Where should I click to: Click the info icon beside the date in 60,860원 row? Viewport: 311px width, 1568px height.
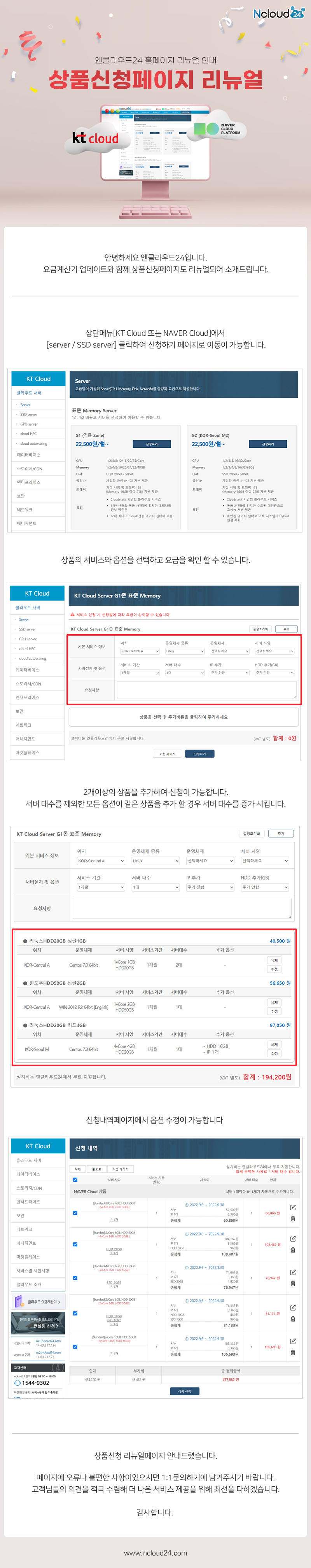tap(186, 1205)
